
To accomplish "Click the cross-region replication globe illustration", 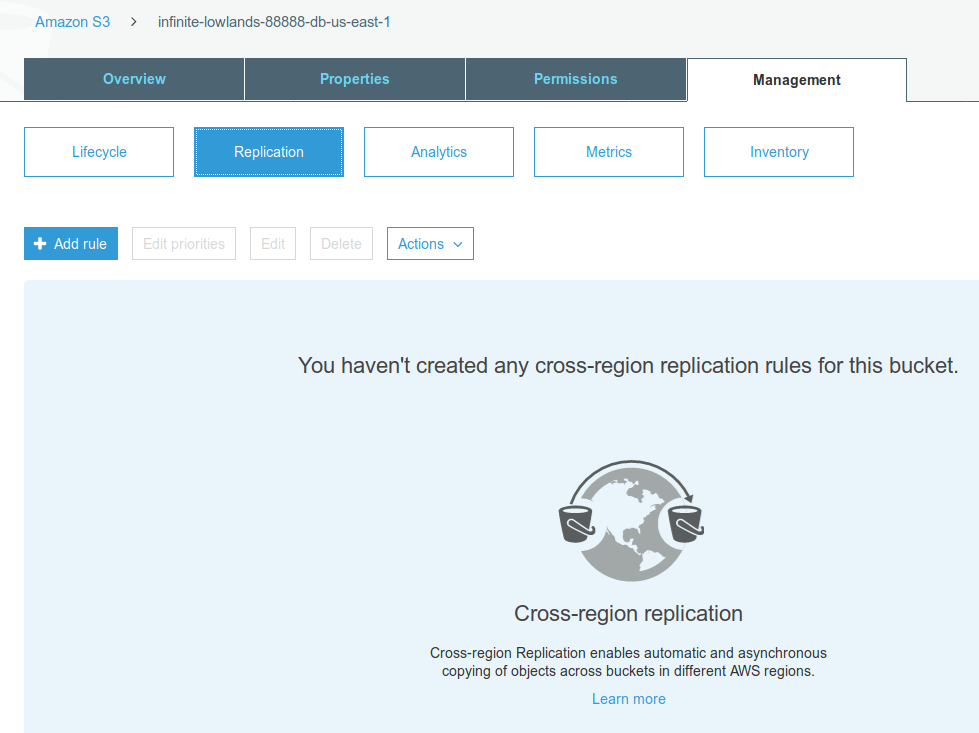I will [631, 521].
